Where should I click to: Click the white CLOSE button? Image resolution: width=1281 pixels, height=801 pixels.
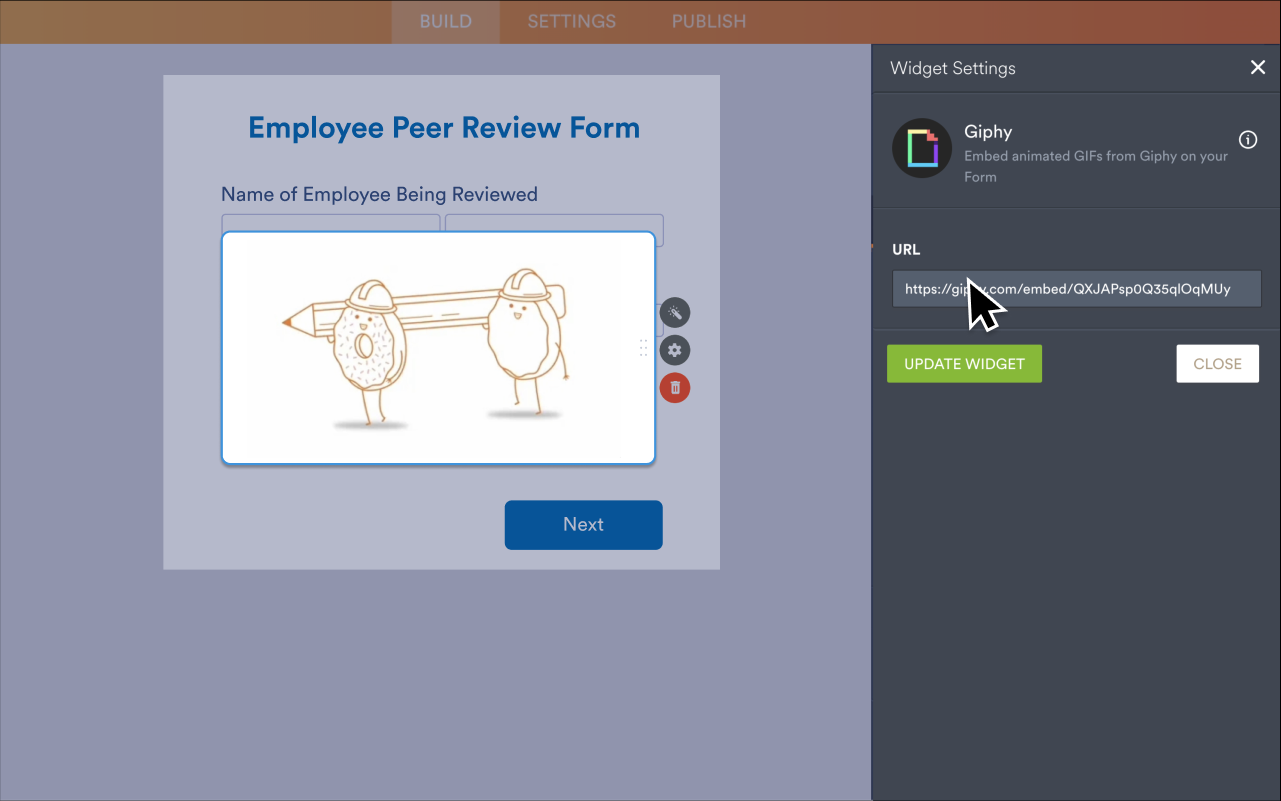(1217, 364)
